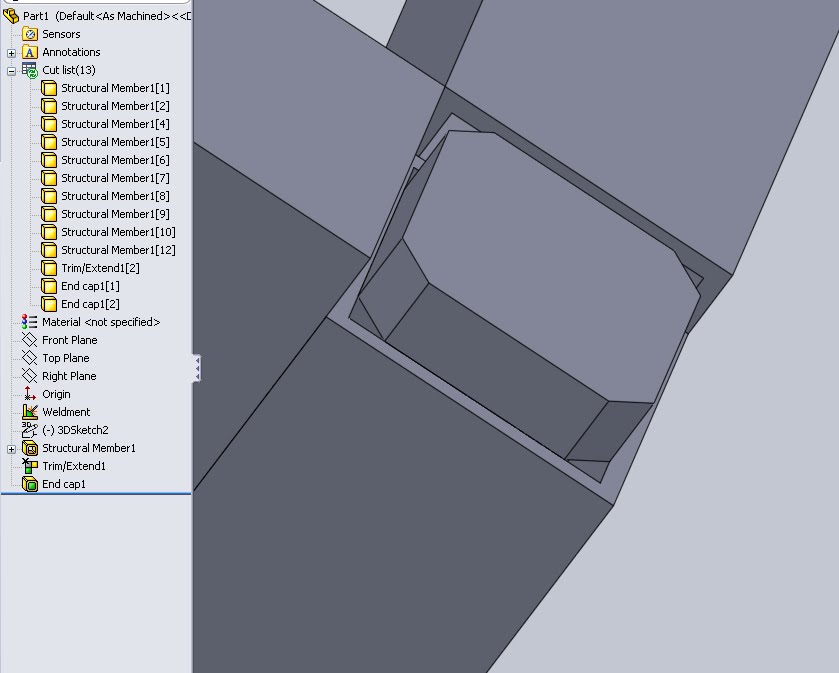Select Trim/Extend1[2] text
Image resolution: width=839 pixels, height=673 pixels.
click(100, 269)
